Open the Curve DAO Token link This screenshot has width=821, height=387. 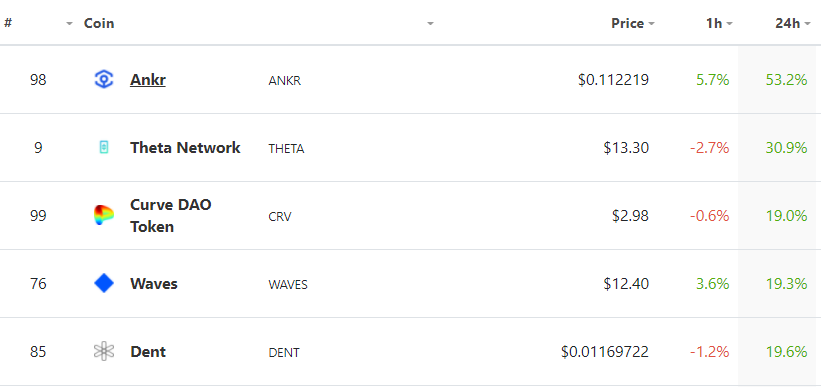pyautogui.click(x=171, y=215)
